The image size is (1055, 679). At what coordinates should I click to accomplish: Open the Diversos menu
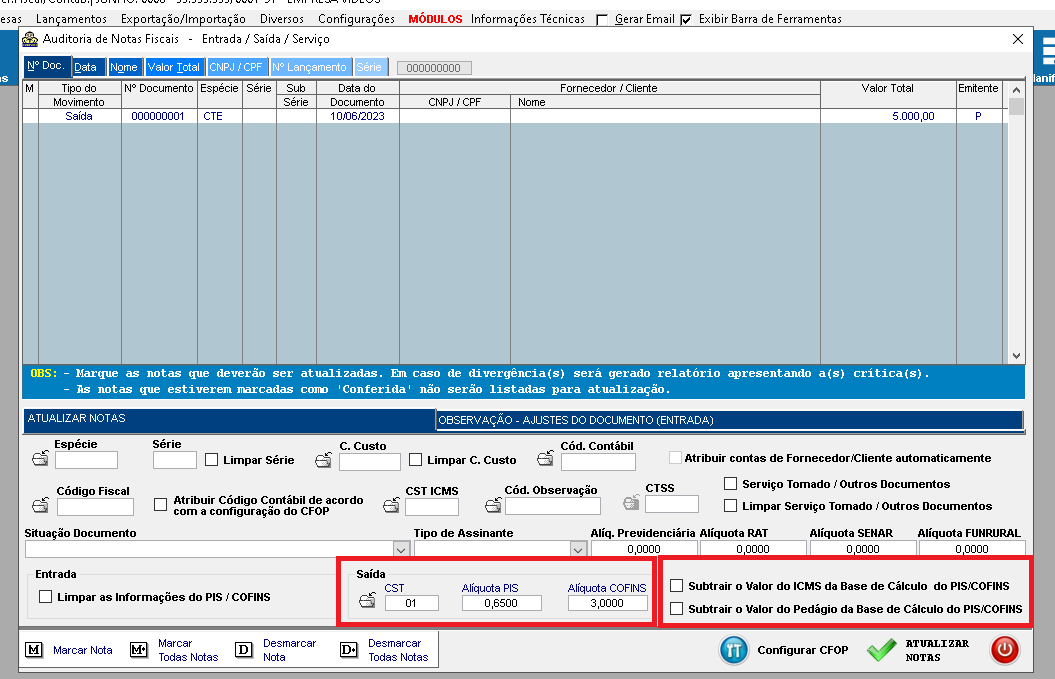pyautogui.click(x=282, y=19)
